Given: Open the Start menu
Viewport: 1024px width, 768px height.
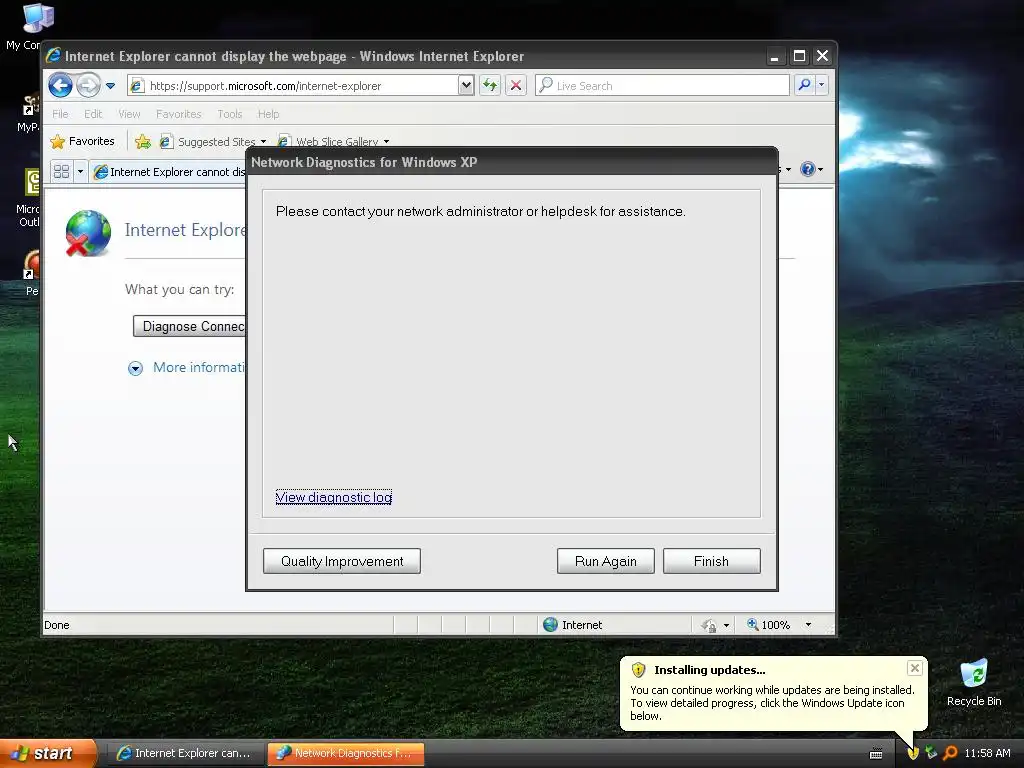Looking at the screenshot, I should (47, 753).
